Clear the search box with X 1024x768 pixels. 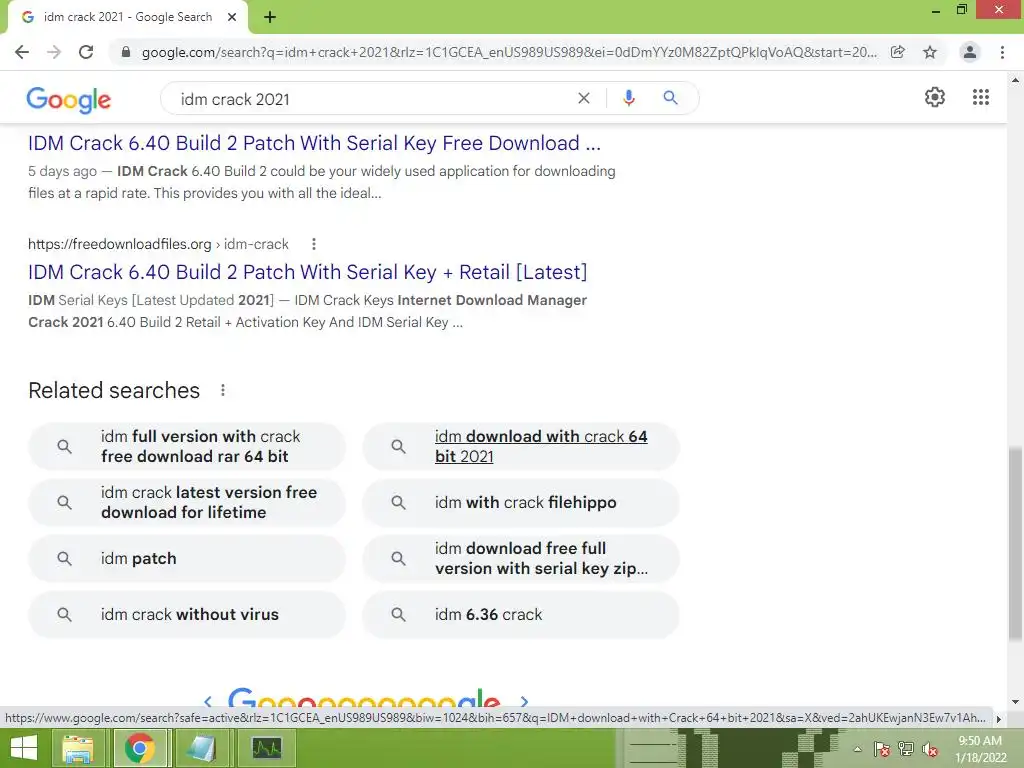(584, 98)
